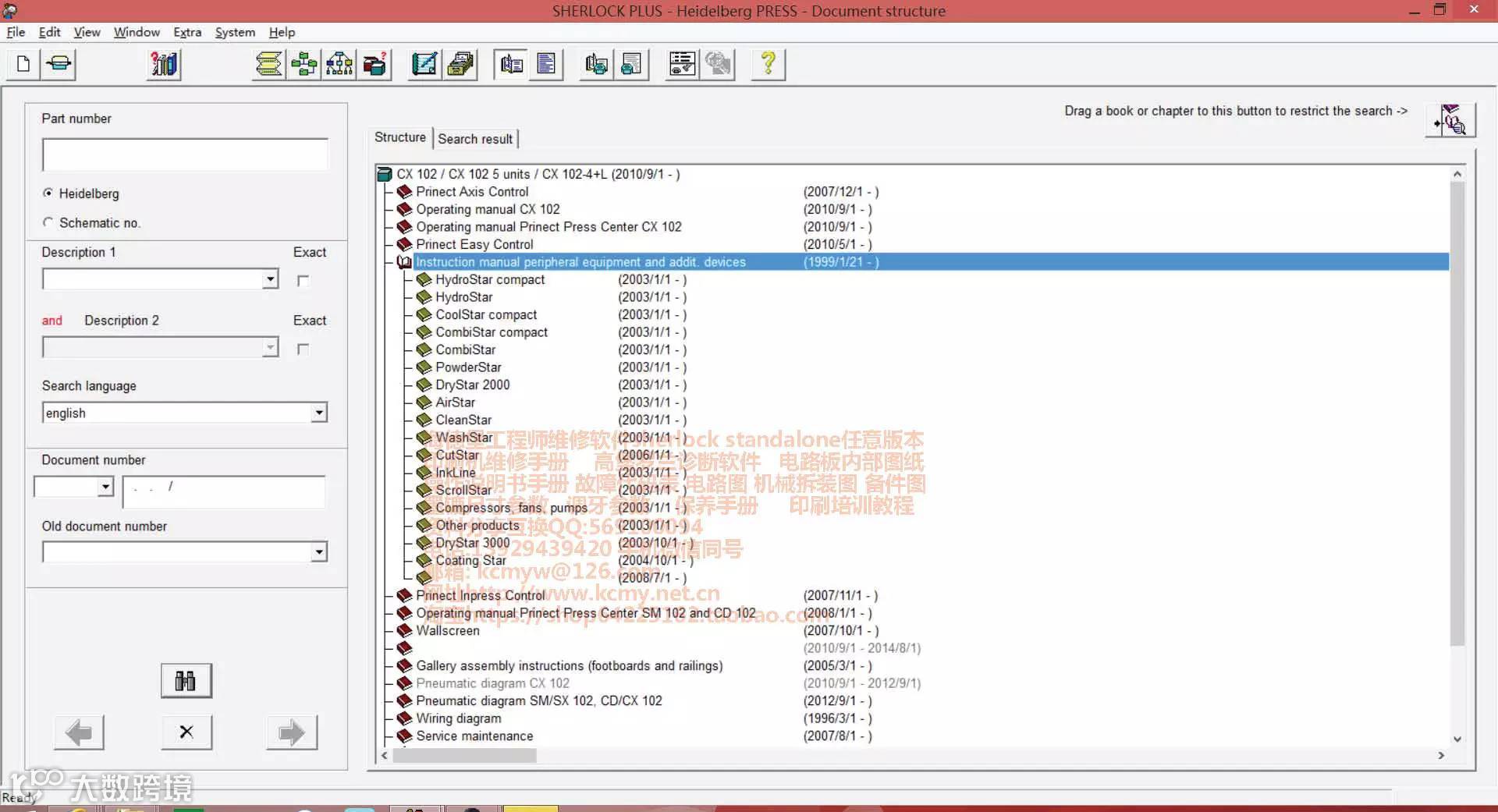Image resolution: width=1498 pixels, height=812 pixels.
Task: Select Gallery assembly instructions entry
Action: (570, 665)
